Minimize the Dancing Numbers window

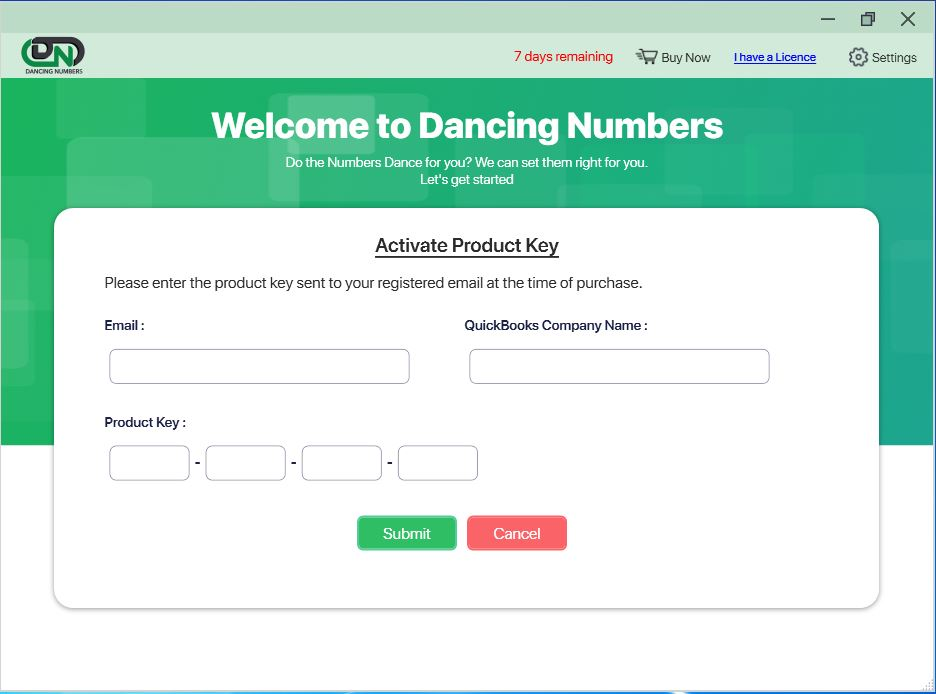coord(827,18)
